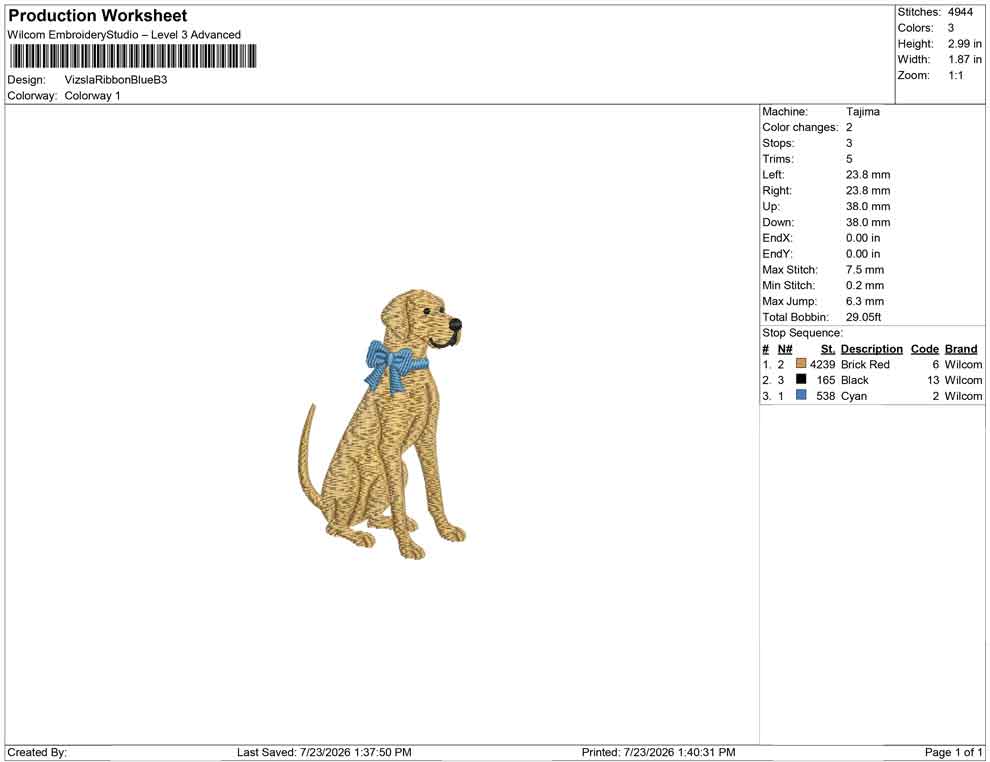Viewport: 990px width, 762px height.
Task: Click the 'Black' description in stop sequence
Action: (x=855, y=380)
